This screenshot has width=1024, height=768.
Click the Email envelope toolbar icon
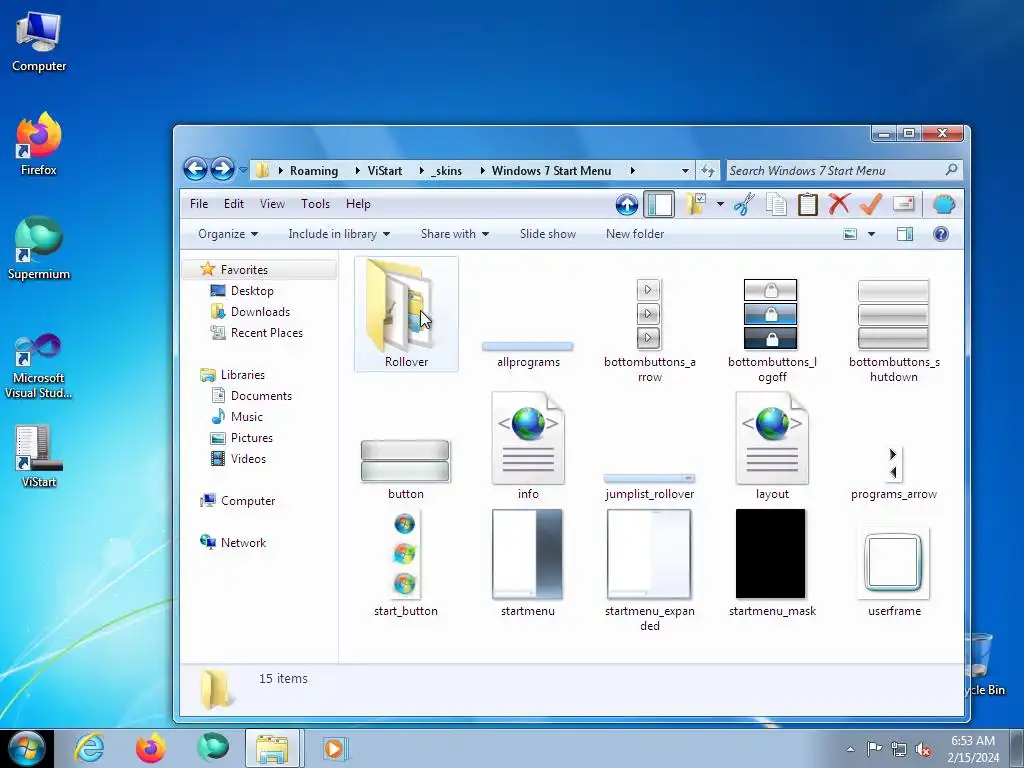(x=903, y=204)
